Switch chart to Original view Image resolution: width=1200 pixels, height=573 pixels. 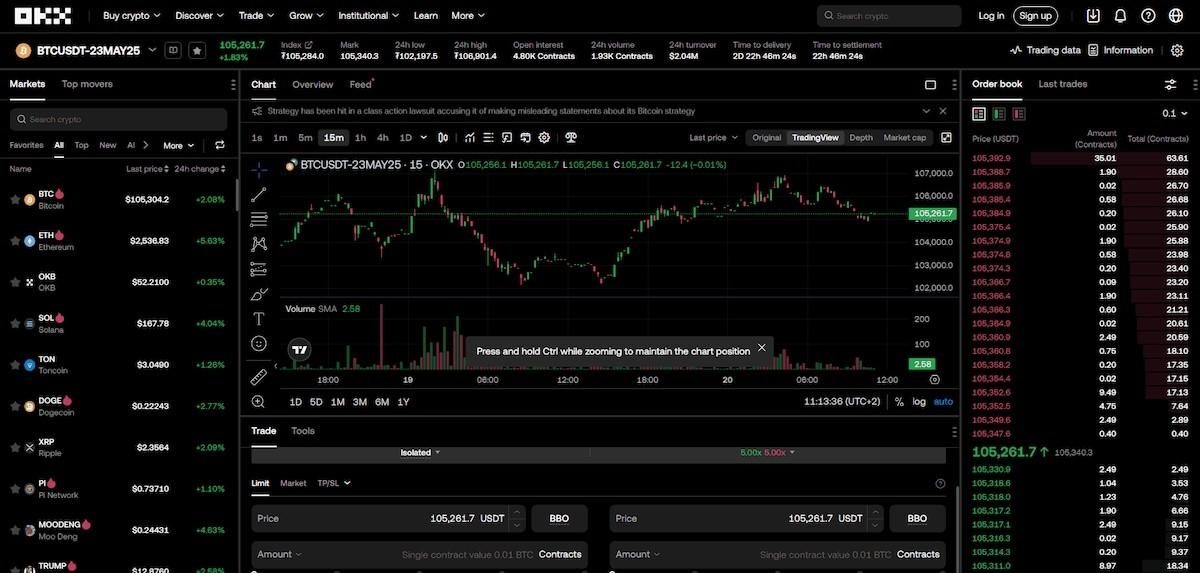click(x=767, y=137)
